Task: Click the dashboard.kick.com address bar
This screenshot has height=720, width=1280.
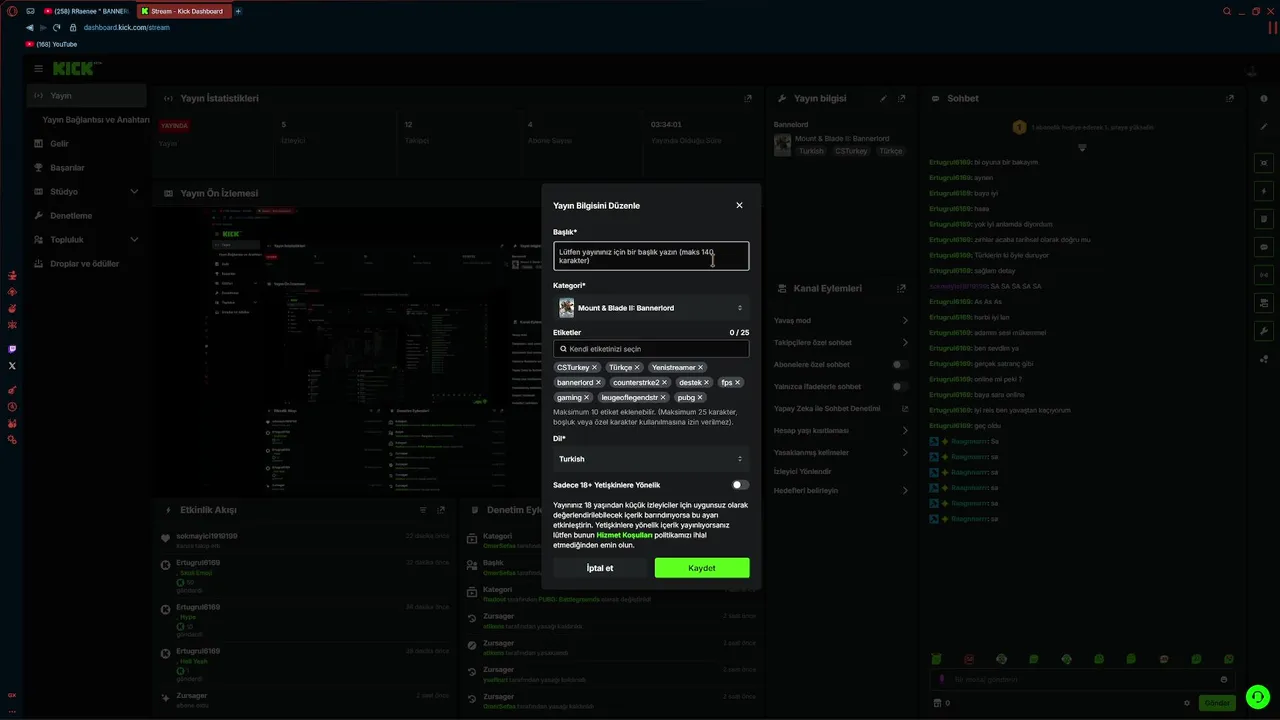Action: (x=126, y=28)
